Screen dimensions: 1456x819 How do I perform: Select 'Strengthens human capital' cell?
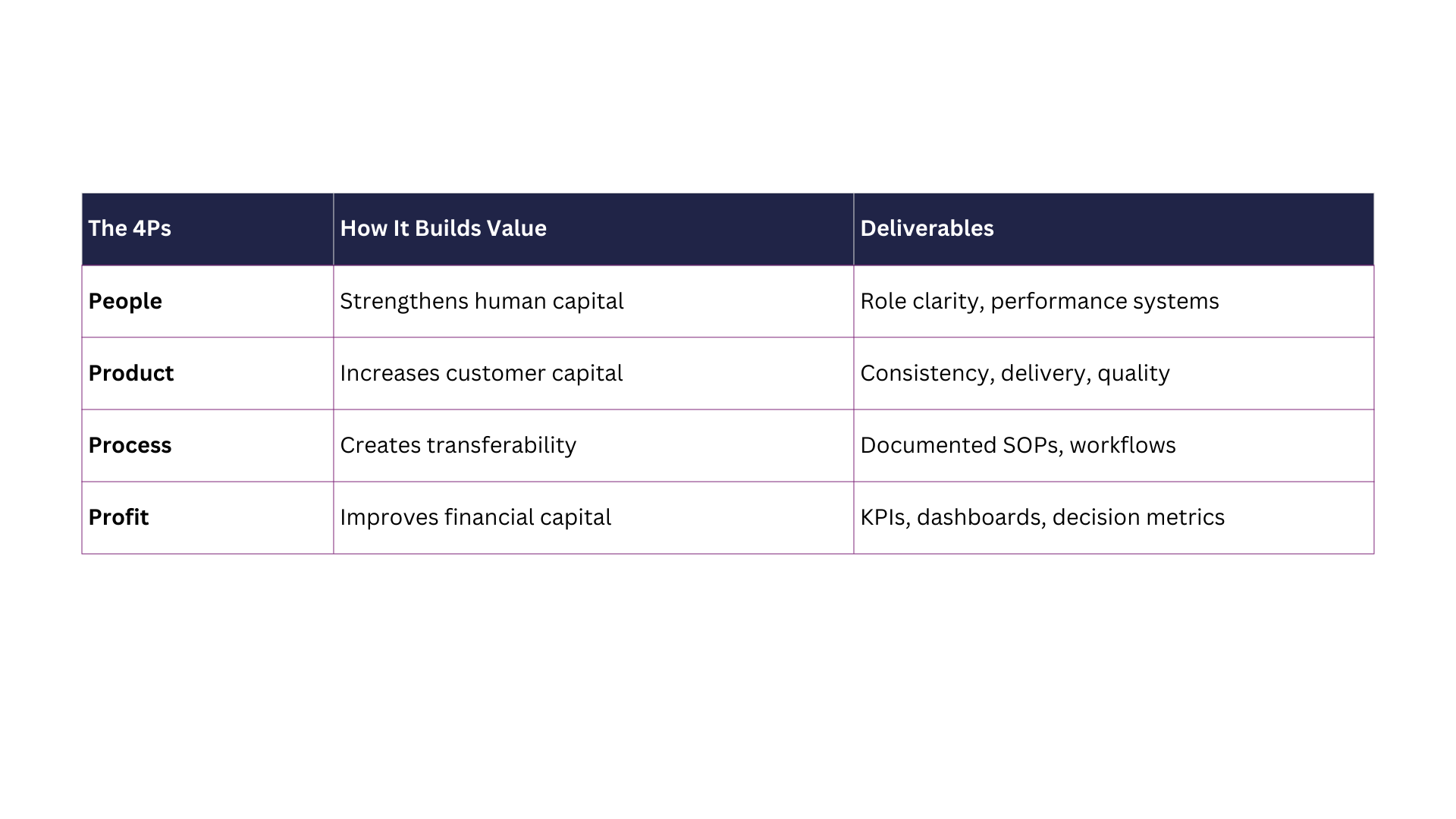click(x=594, y=301)
